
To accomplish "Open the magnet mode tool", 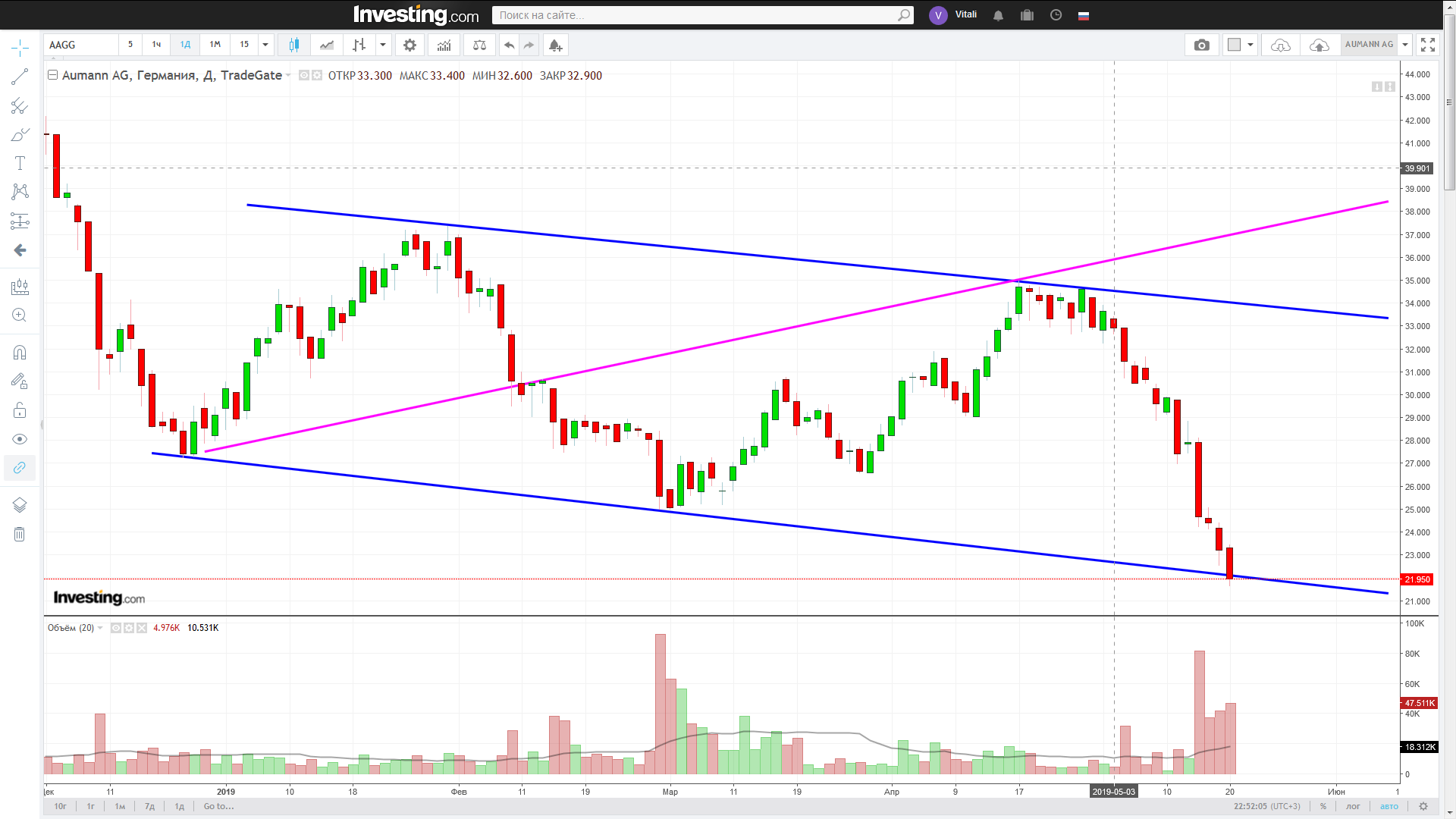I will point(20,353).
